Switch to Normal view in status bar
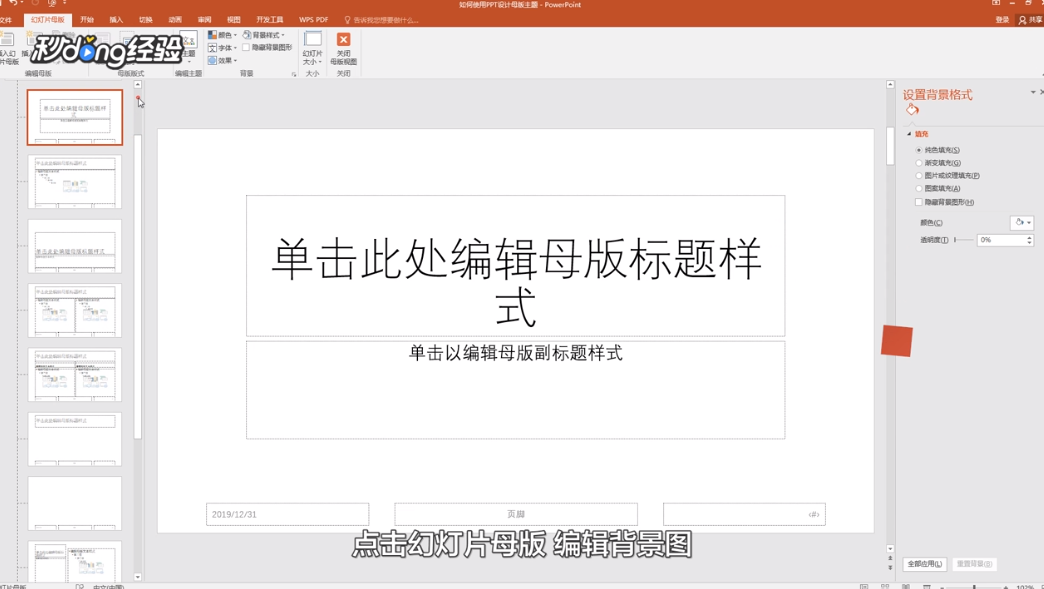 click(x=864, y=586)
